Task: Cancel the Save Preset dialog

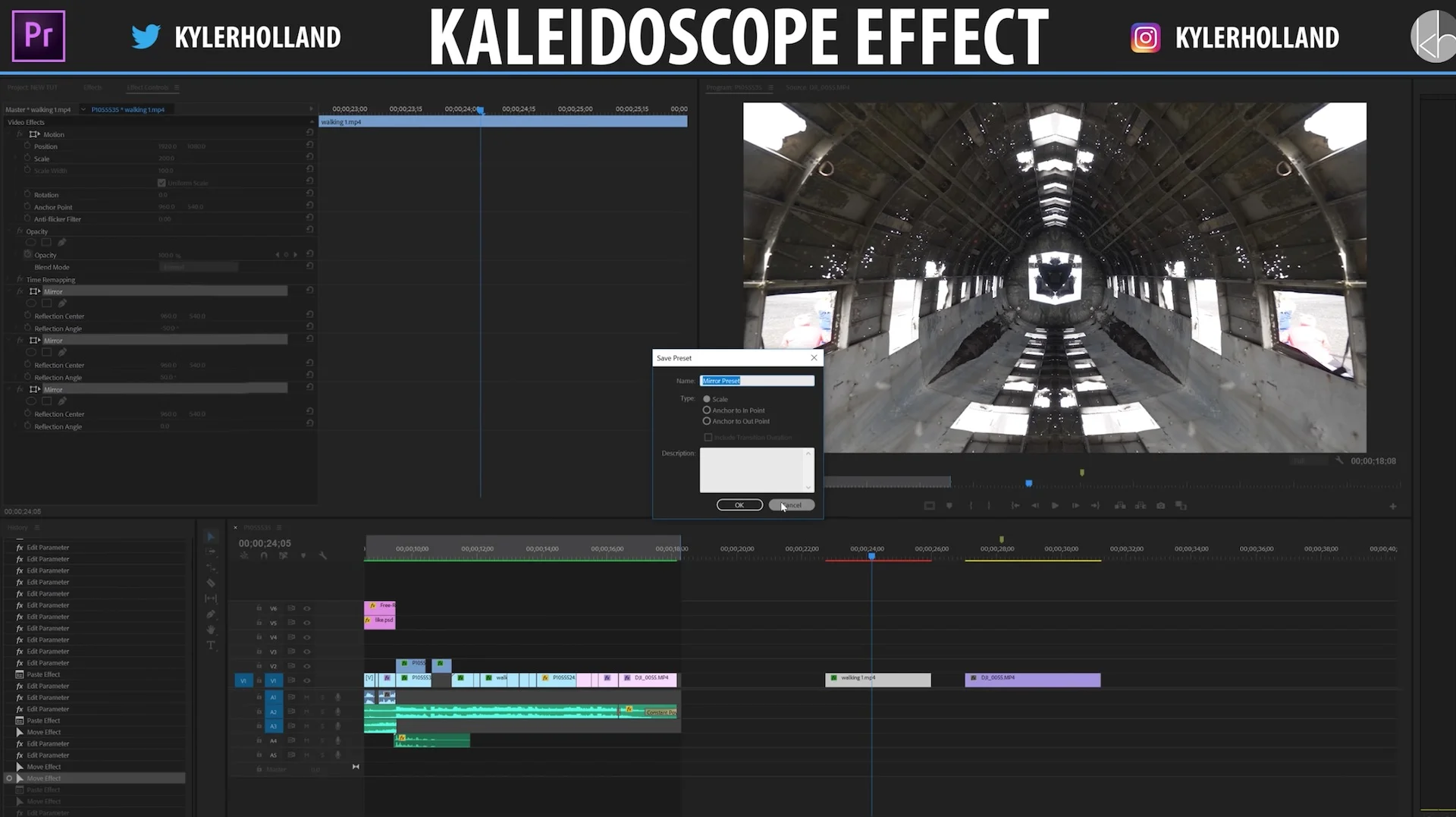Action: coord(792,505)
